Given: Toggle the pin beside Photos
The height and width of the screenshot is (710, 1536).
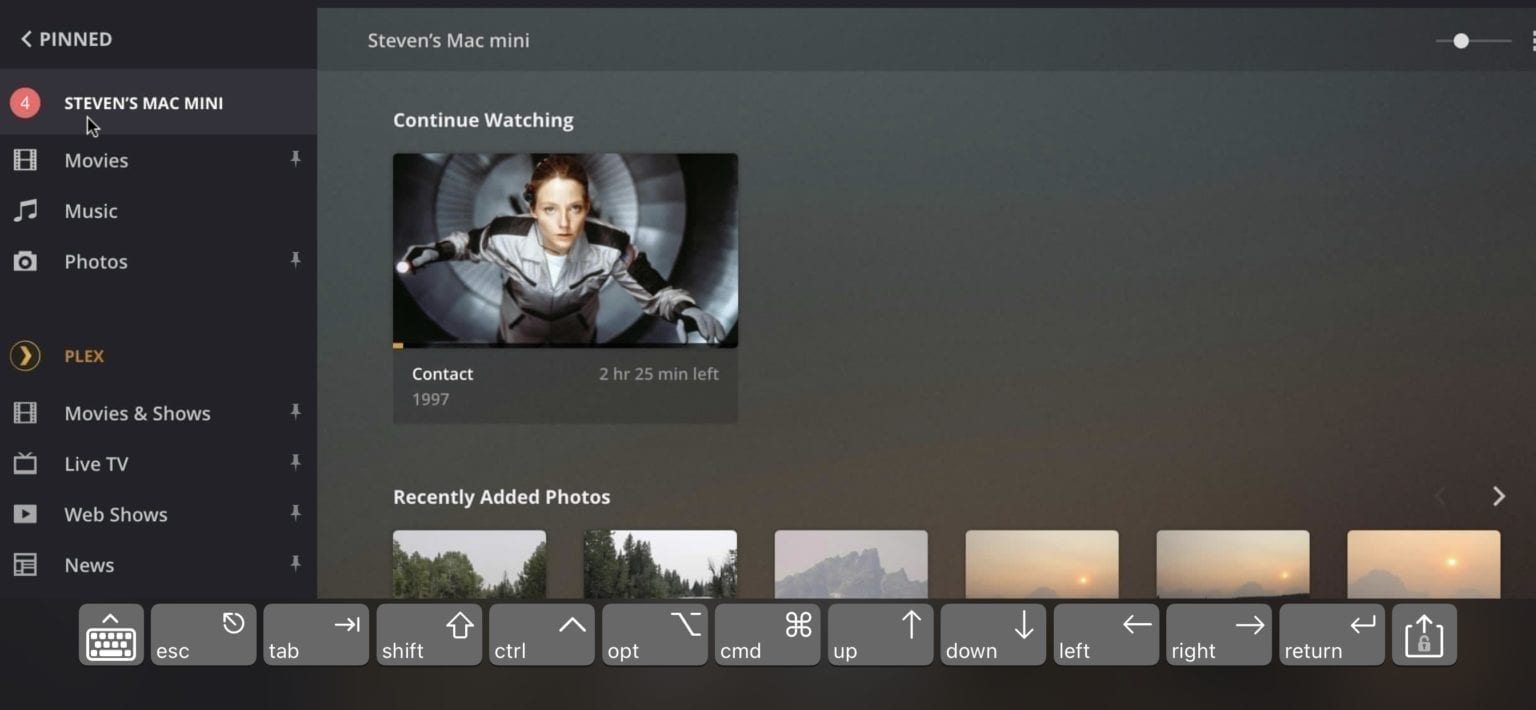Looking at the screenshot, I should [x=295, y=259].
